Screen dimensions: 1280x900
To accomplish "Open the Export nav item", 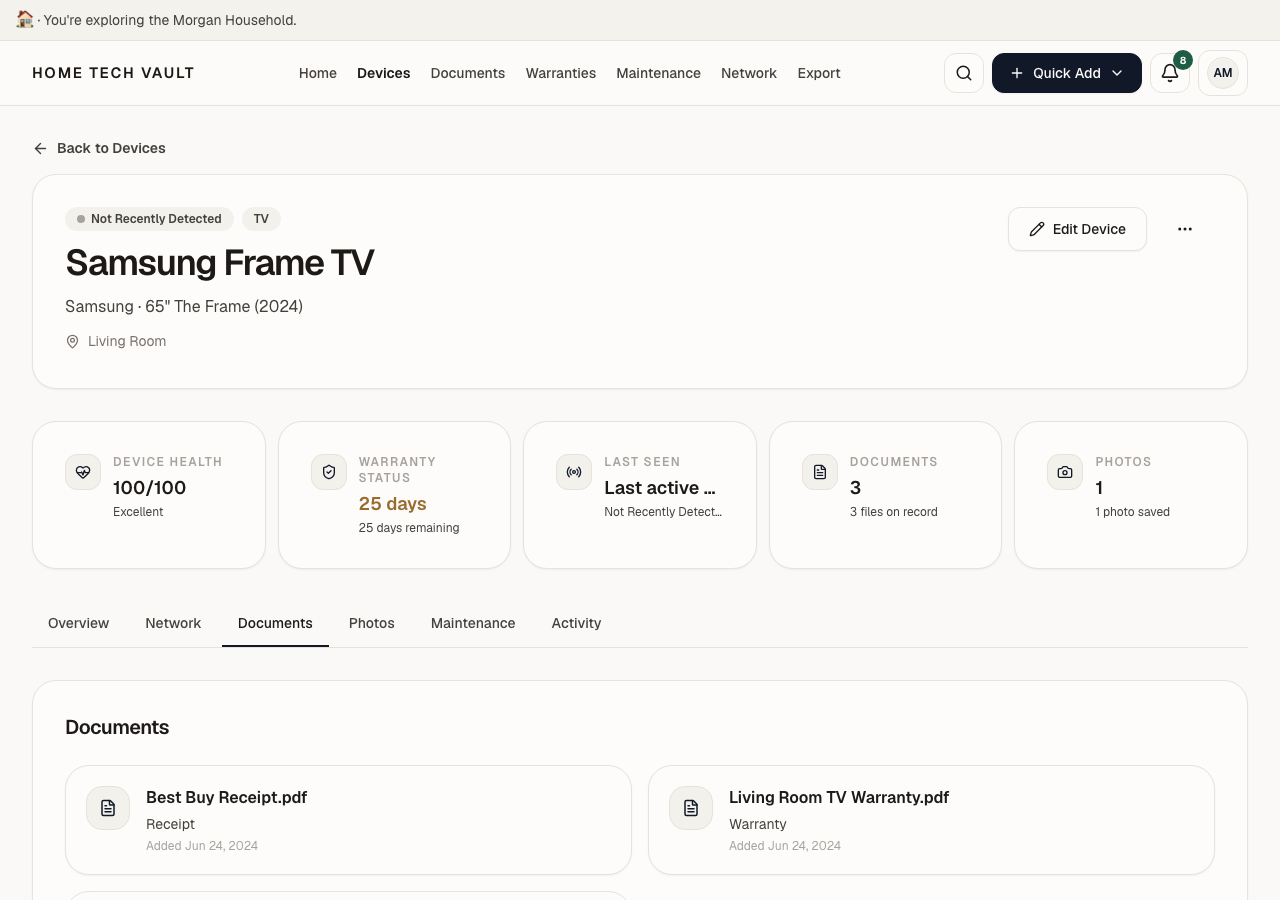I will 819,73.
